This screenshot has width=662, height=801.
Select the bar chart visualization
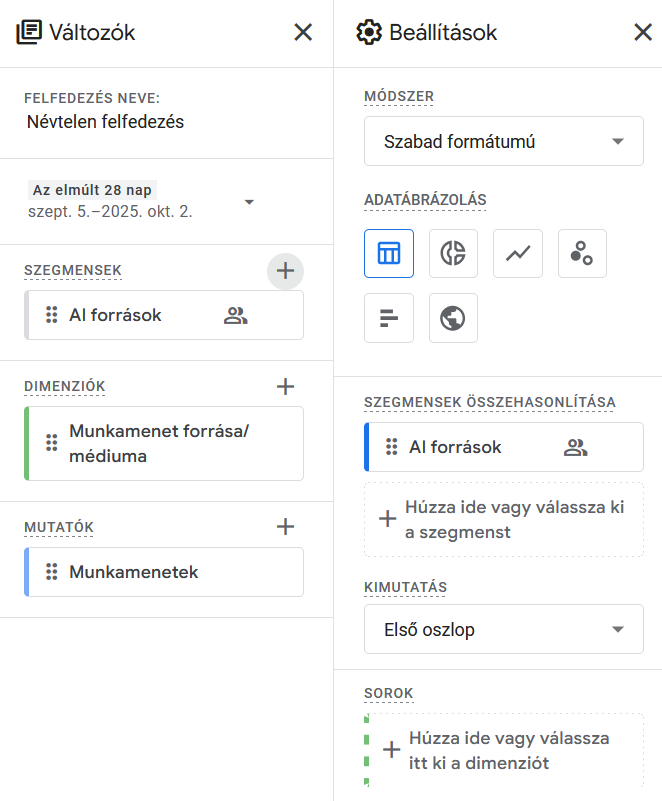389,318
